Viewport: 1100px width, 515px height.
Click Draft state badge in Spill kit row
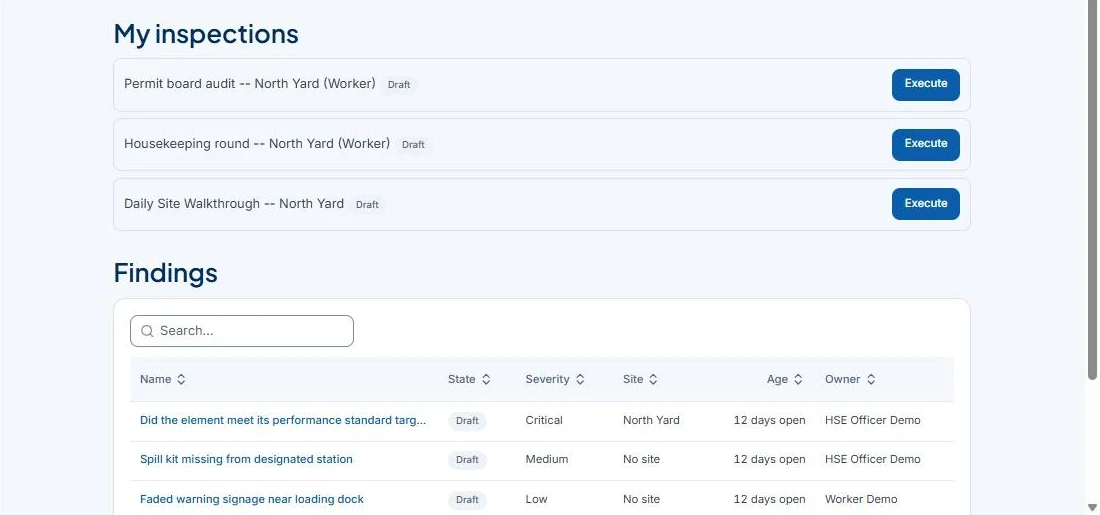tap(467, 460)
